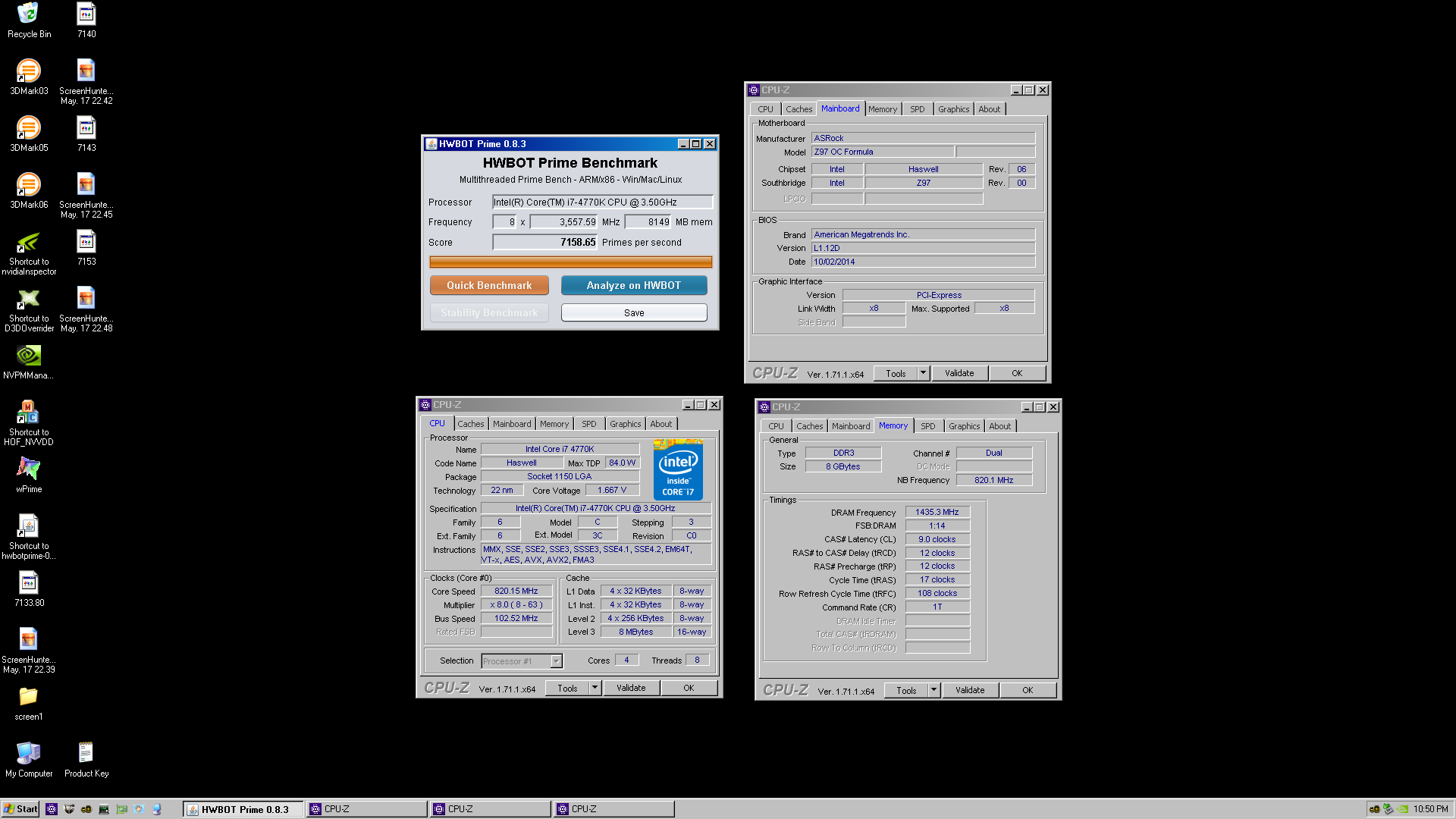Click Analyze on HWBOT button
Viewport: 1456px width, 819px height.
coord(634,285)
